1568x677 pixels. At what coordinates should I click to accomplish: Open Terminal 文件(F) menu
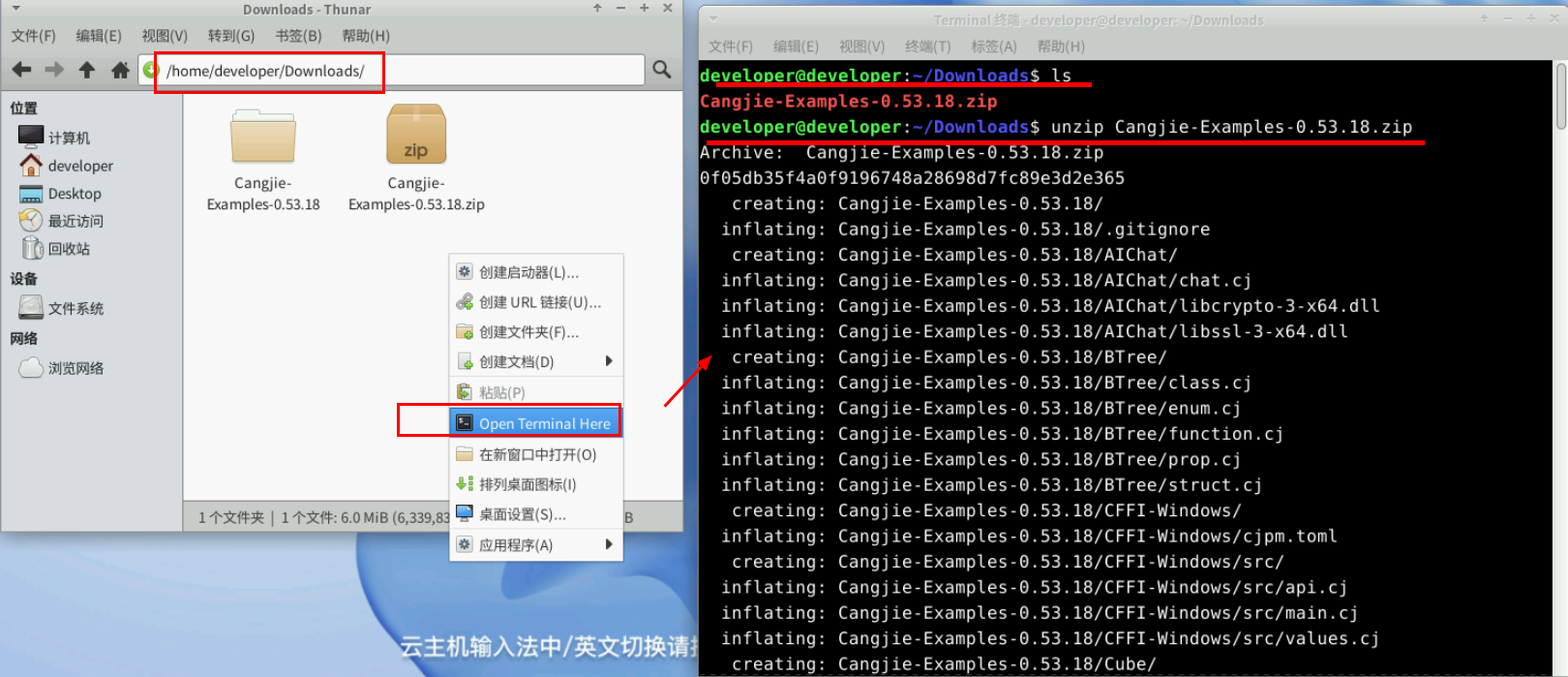pyautogui.click(x=731, y=46)
